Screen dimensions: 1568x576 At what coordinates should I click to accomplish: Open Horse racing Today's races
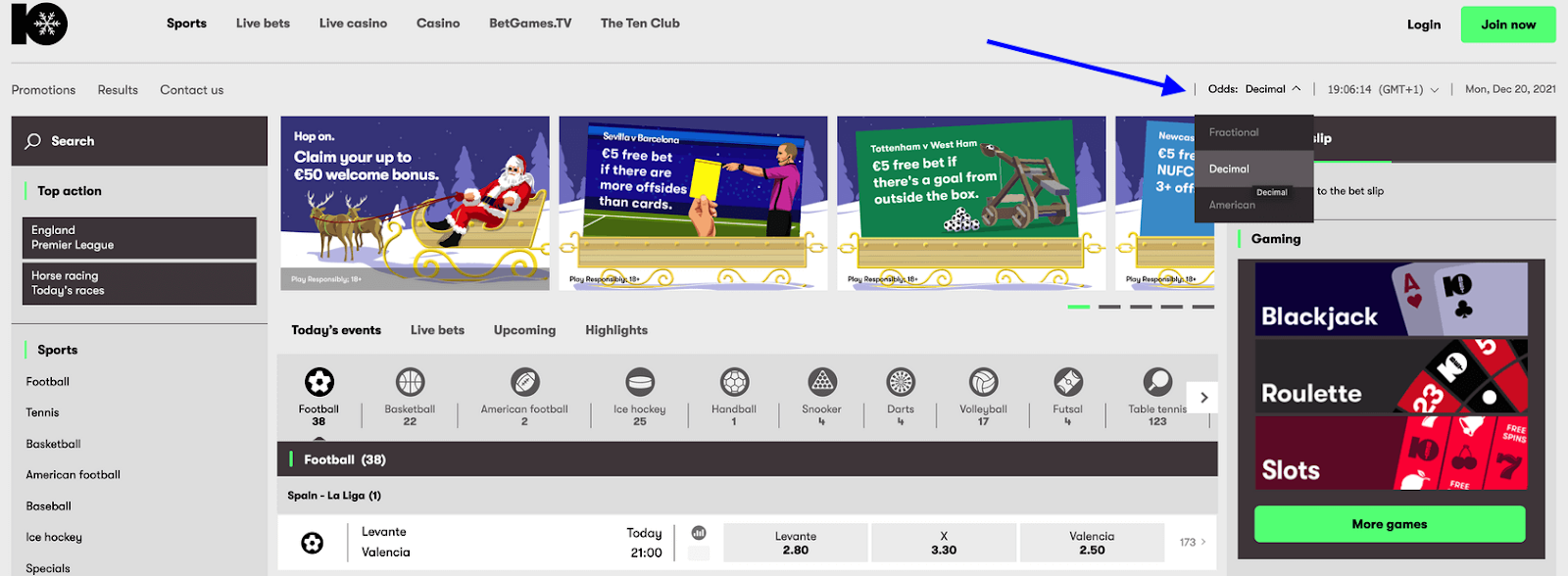coord(139,283)
